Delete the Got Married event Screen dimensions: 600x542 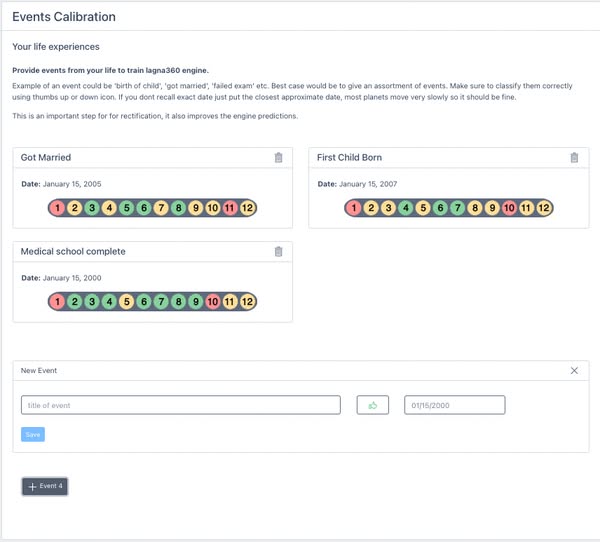point(278,158)
